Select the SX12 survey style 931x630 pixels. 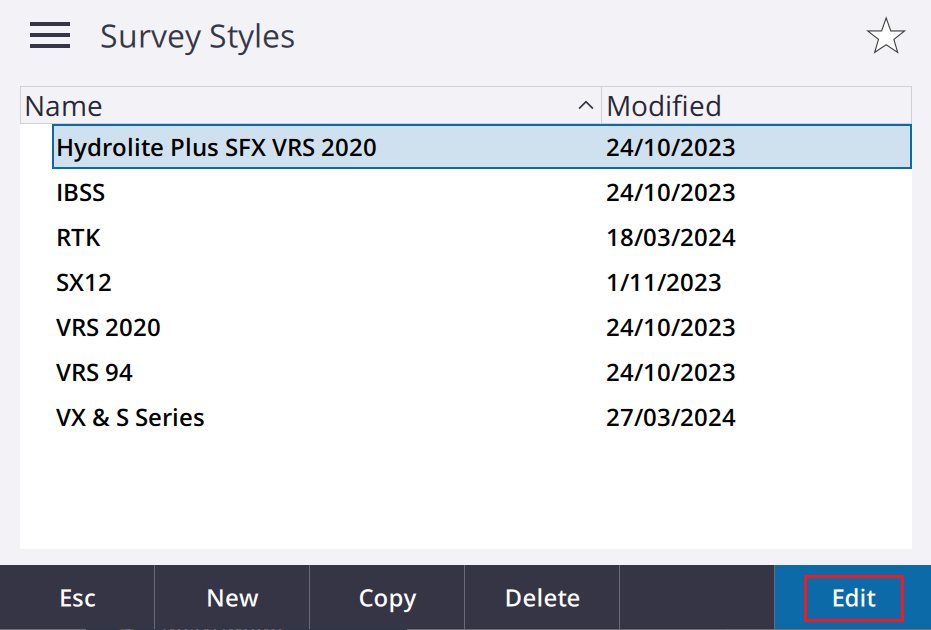pos(482,283)
